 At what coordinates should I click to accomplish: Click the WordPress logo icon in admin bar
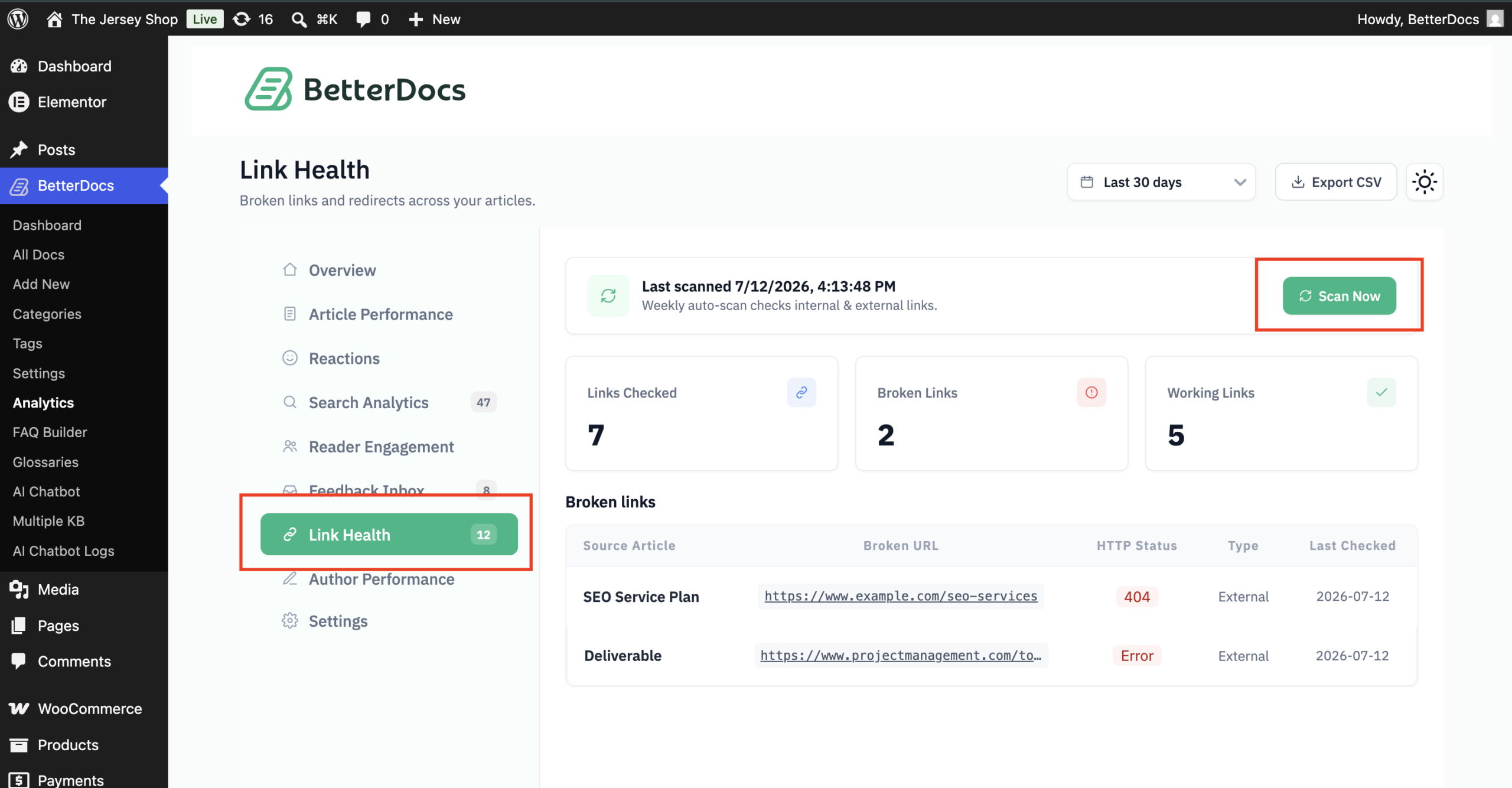click(x=18, y=19)
